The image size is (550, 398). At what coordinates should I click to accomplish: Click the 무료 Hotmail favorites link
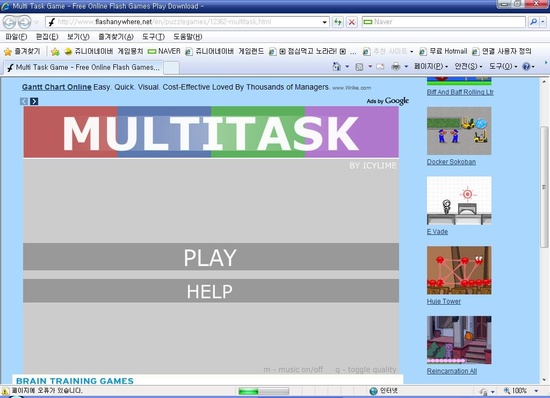443,52
